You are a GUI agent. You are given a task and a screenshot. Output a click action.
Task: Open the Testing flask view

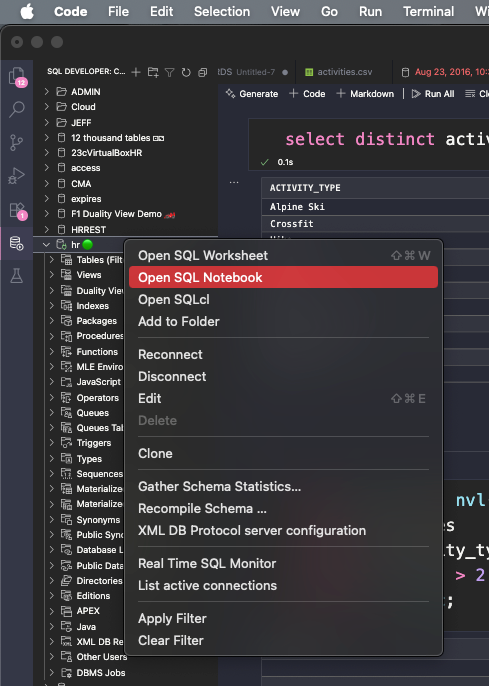(x=17, y=276)
